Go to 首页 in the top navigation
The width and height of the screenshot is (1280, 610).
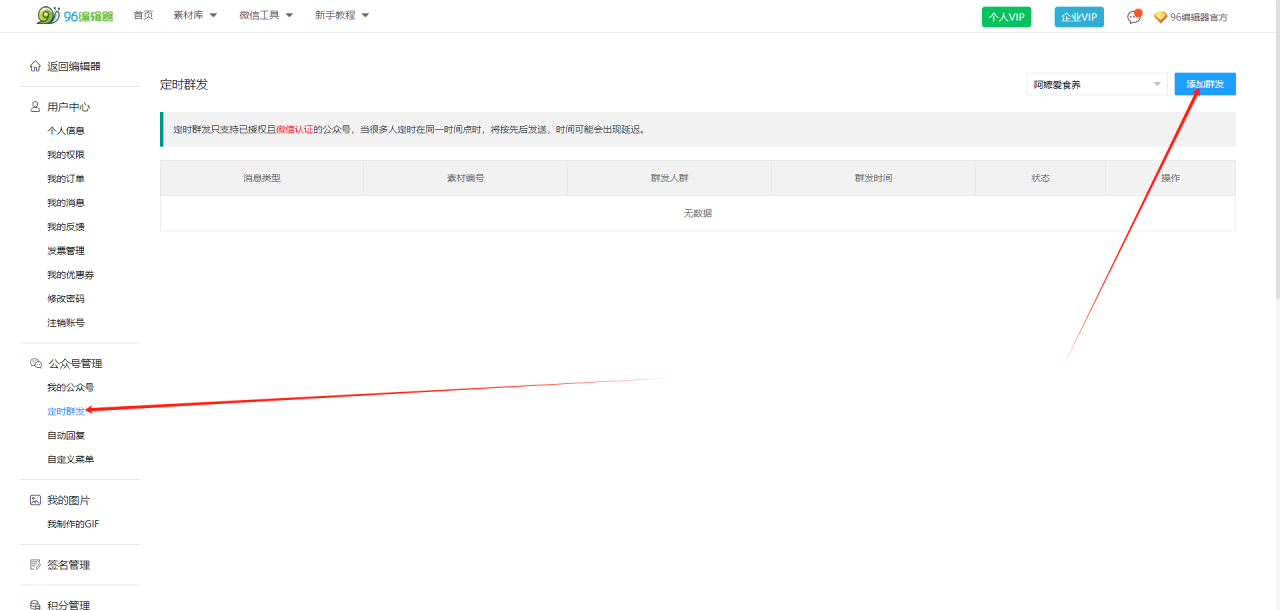pos(143,15)
